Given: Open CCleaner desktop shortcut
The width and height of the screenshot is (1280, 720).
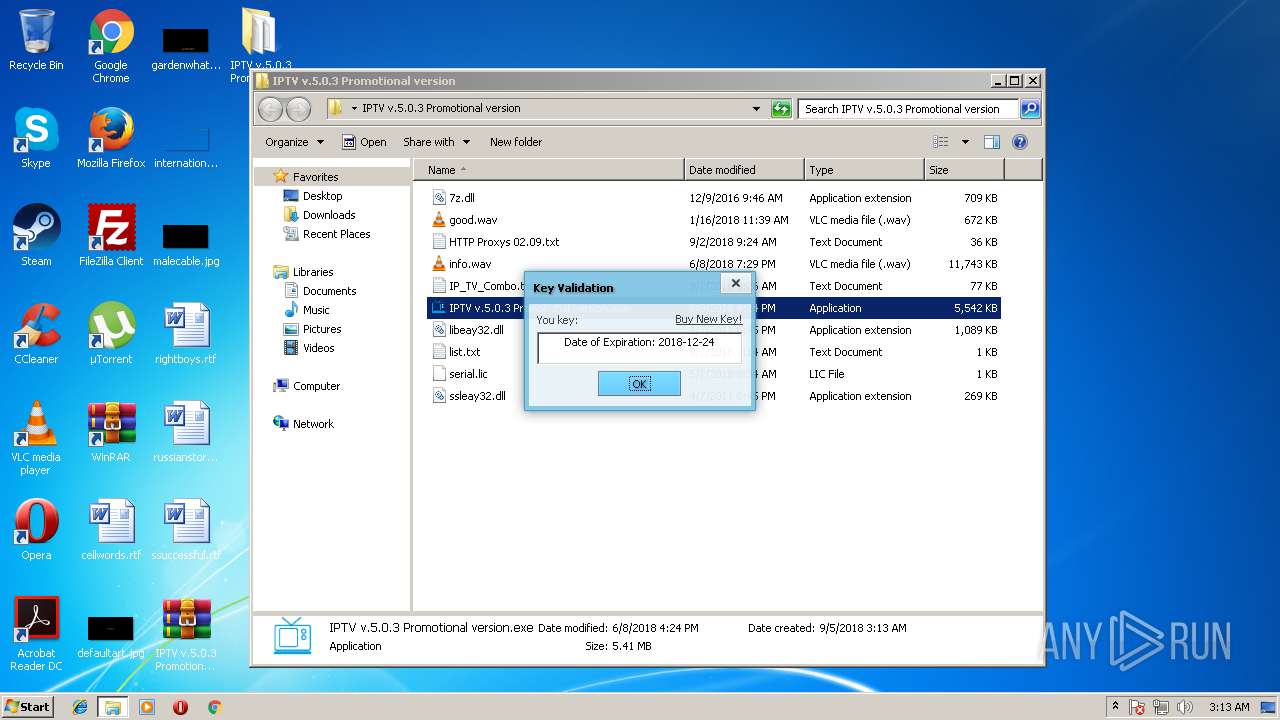Looking at the screenshot, I should [36, 334].
